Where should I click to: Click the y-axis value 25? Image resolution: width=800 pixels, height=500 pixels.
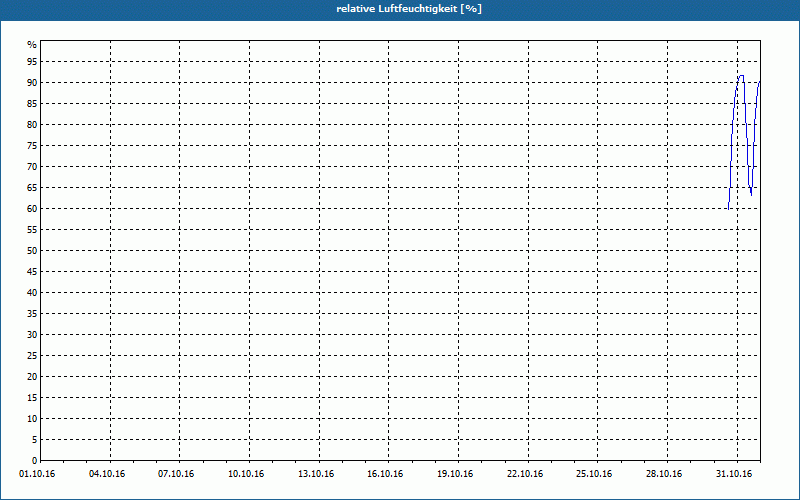(32, 356)
